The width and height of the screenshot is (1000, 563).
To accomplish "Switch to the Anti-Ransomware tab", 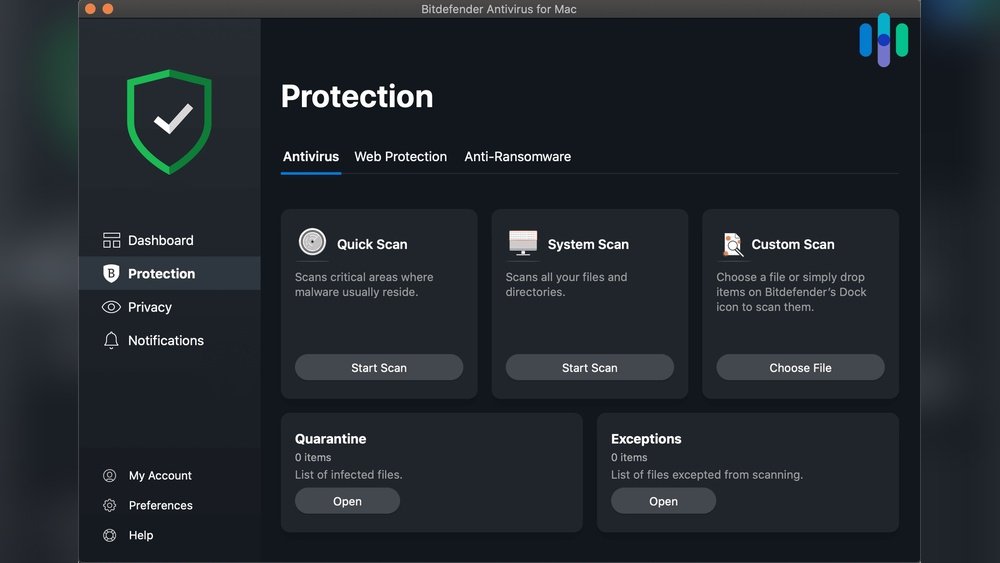I will [x=517, y=157].
